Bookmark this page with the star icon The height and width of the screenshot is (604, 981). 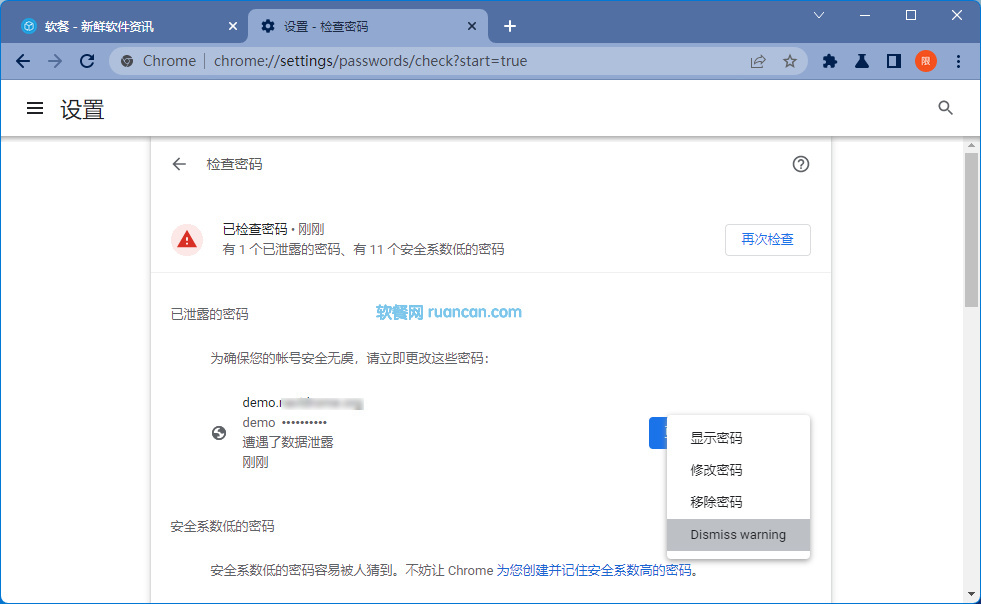[790, 61]
